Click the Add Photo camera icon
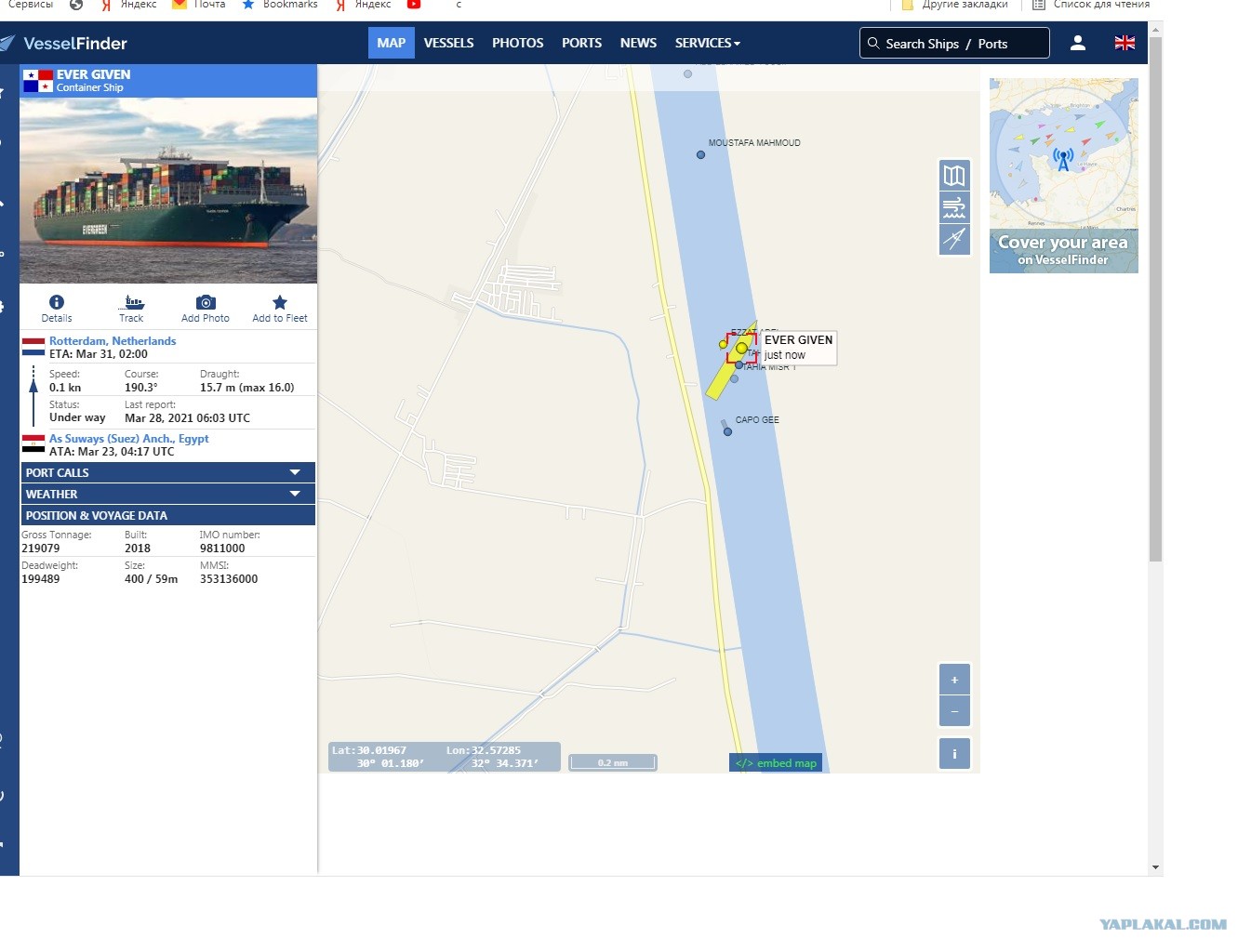 pyautogui.click(x=206, y=302)
